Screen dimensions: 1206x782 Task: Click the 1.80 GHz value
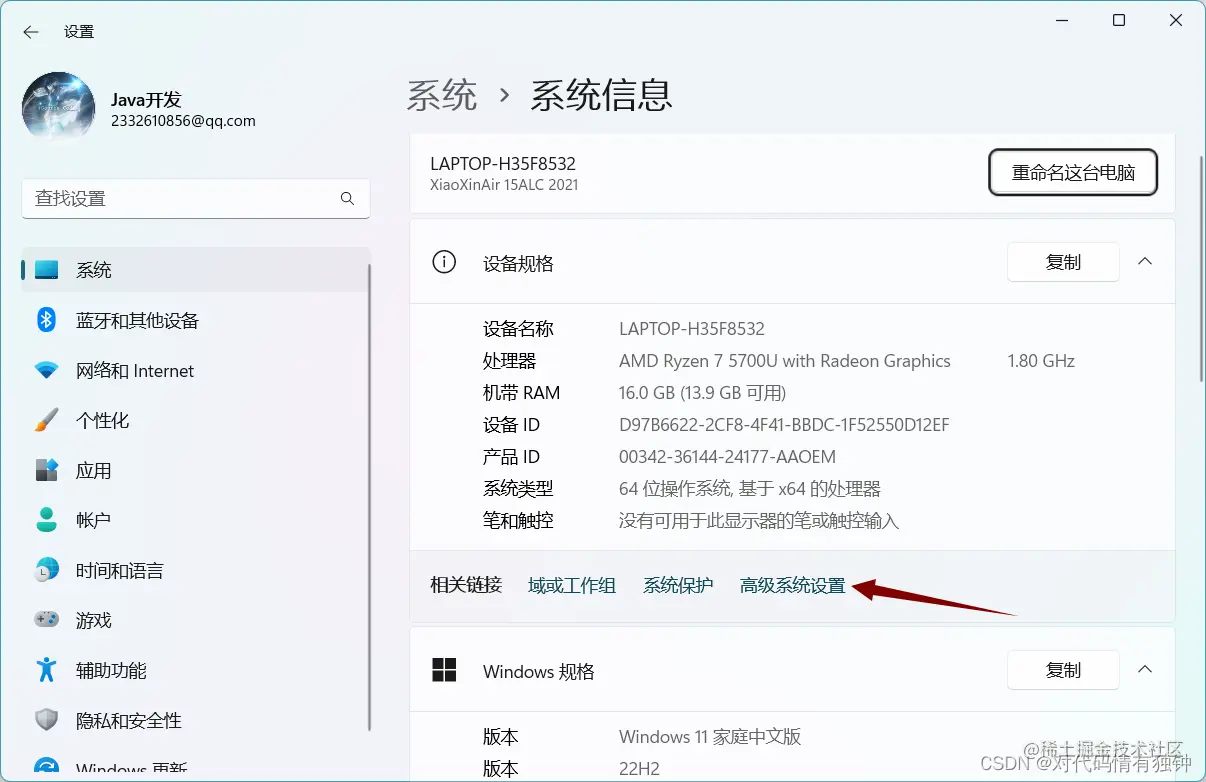1041,361
